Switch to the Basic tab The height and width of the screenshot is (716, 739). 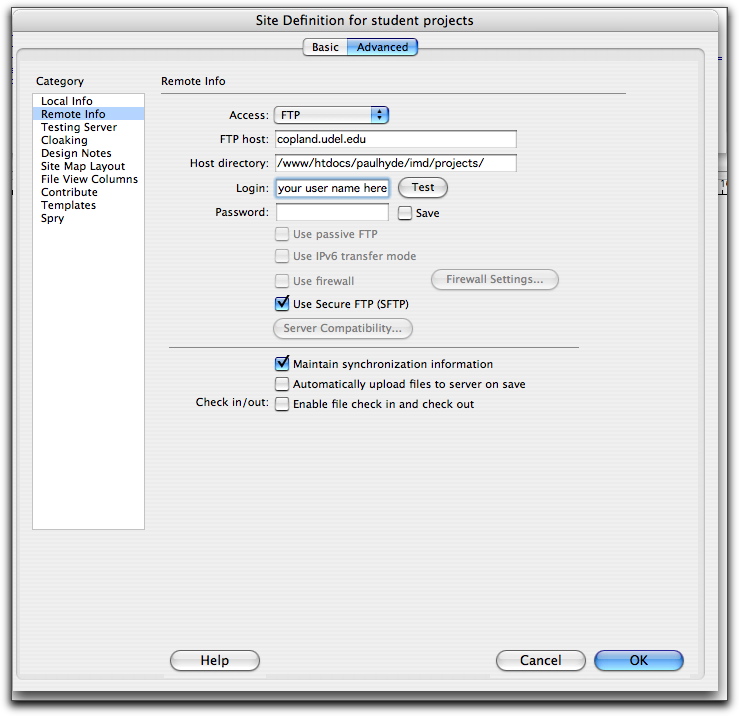click(325, 47)
